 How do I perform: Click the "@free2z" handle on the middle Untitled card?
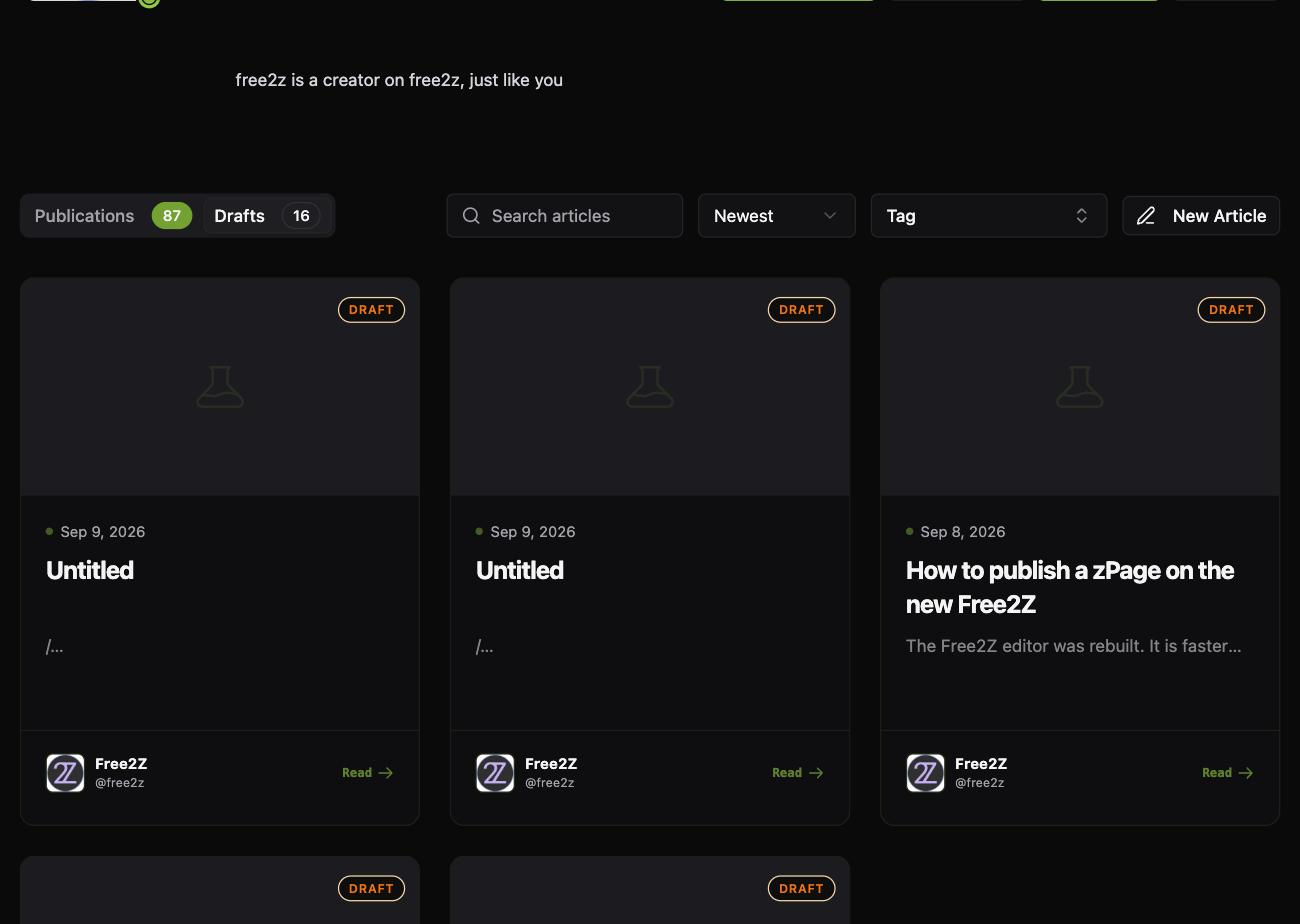pyautogui.click(x=550, y=783)
